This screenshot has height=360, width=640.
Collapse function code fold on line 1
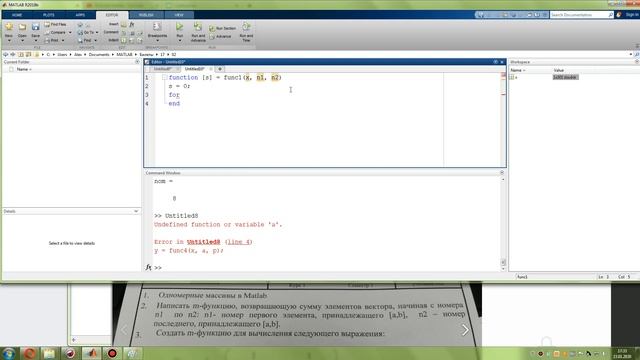click(x=164, y=78)
